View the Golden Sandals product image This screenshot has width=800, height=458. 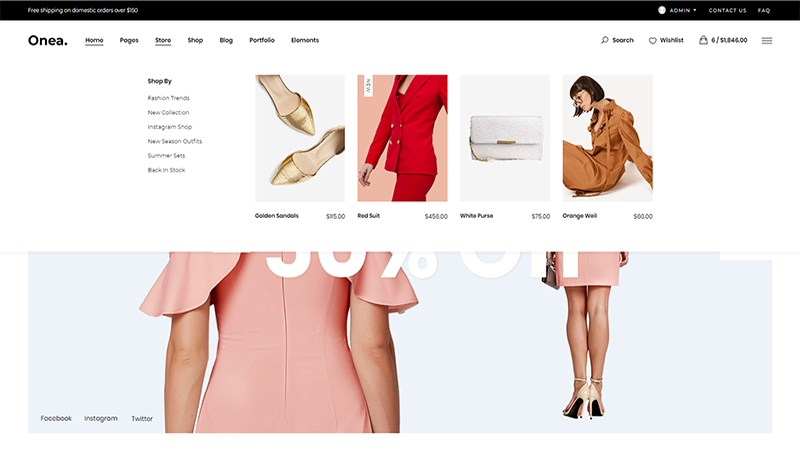(x=300, y=138)
